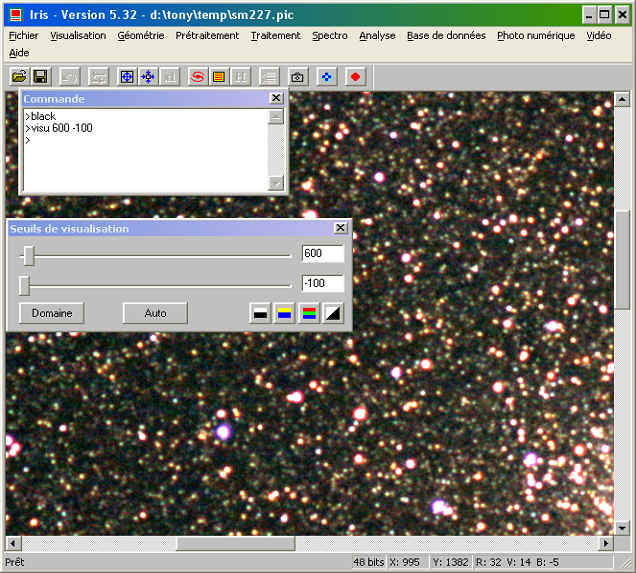Screen dimensions: 636x573
Task: Click the greyed x1 zoom reset icon
Action: click(x=170, y=76)
